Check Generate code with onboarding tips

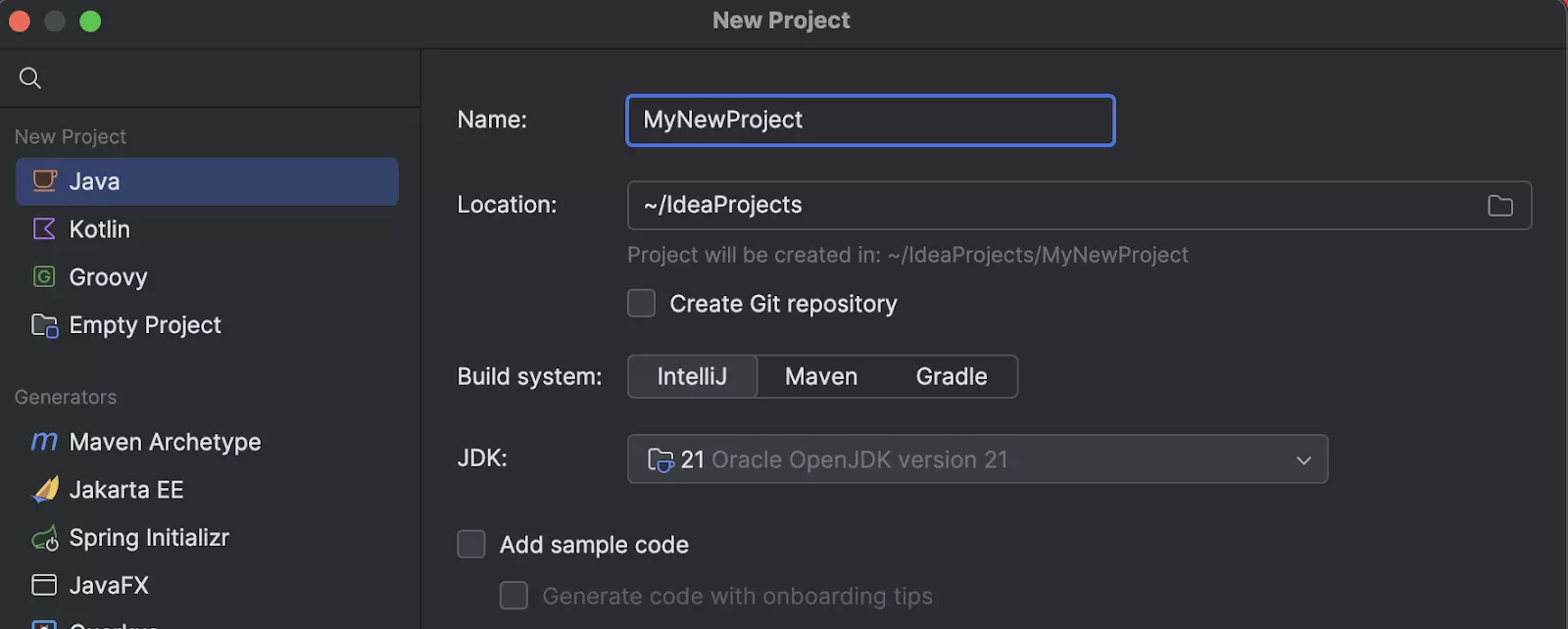514,596
